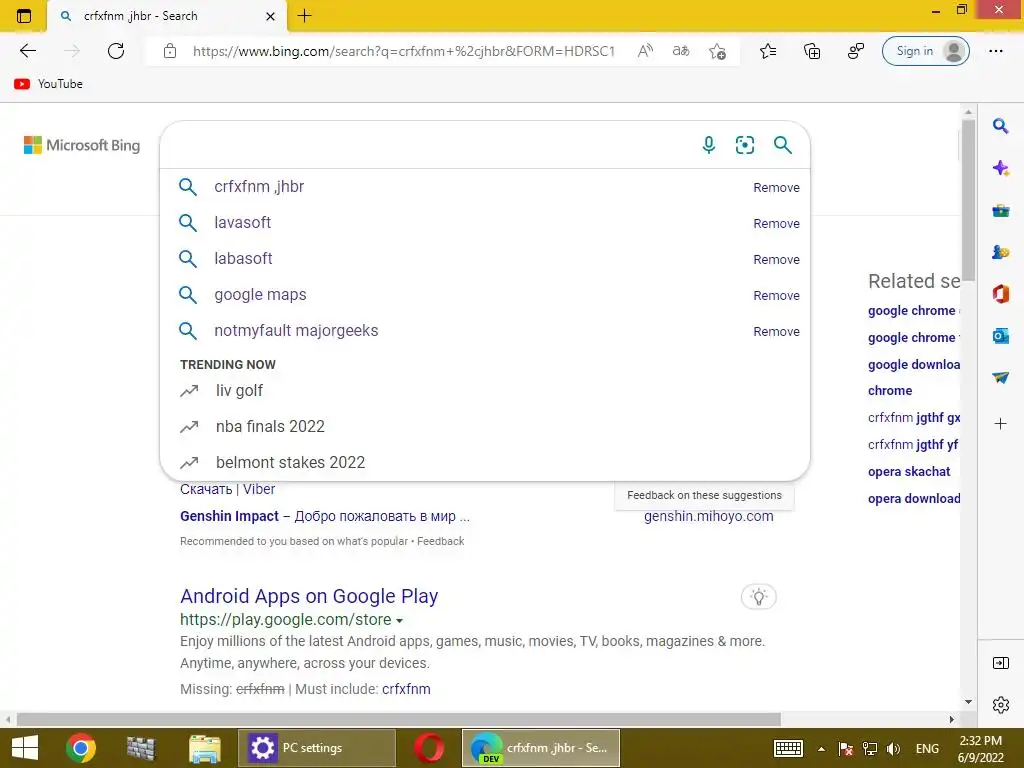Open Edge sidebar paper plane icon
The image size is (1024, 768).
pos(1000,377)
